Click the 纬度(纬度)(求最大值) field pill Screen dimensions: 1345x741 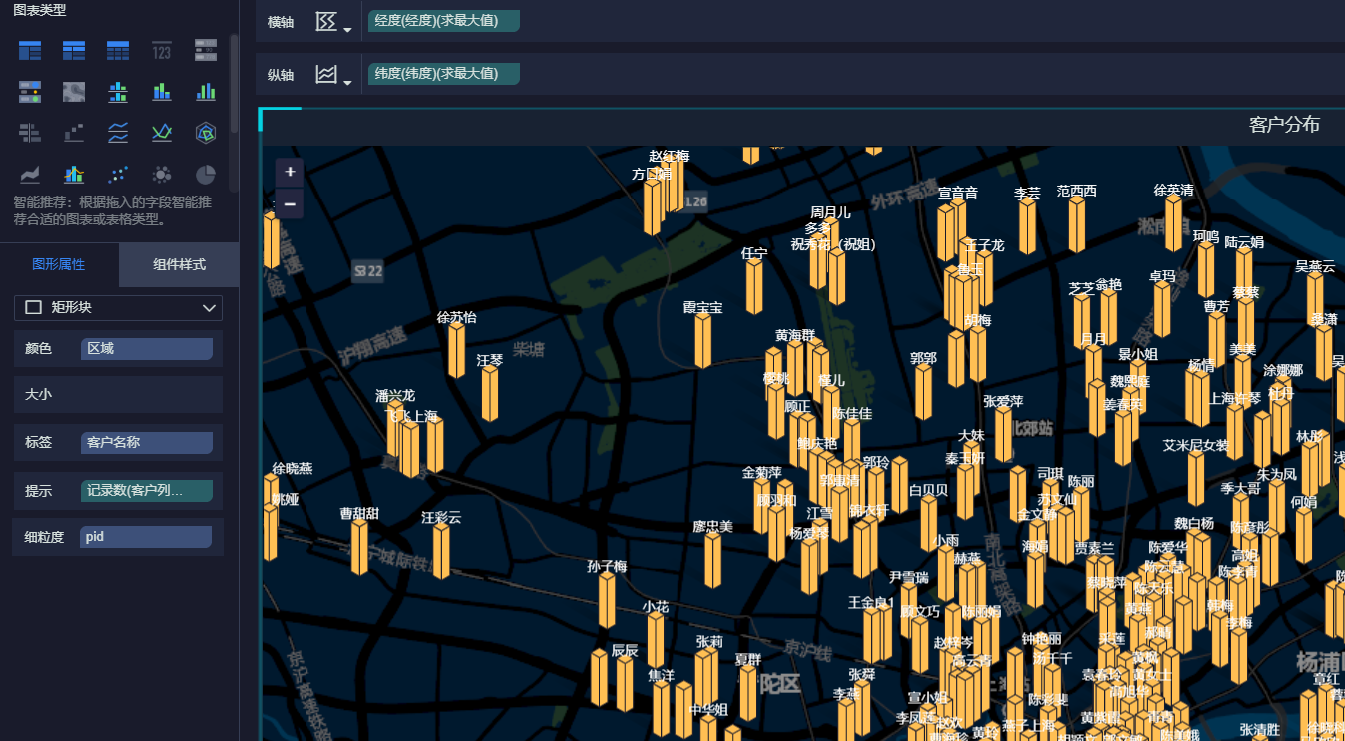444,73
